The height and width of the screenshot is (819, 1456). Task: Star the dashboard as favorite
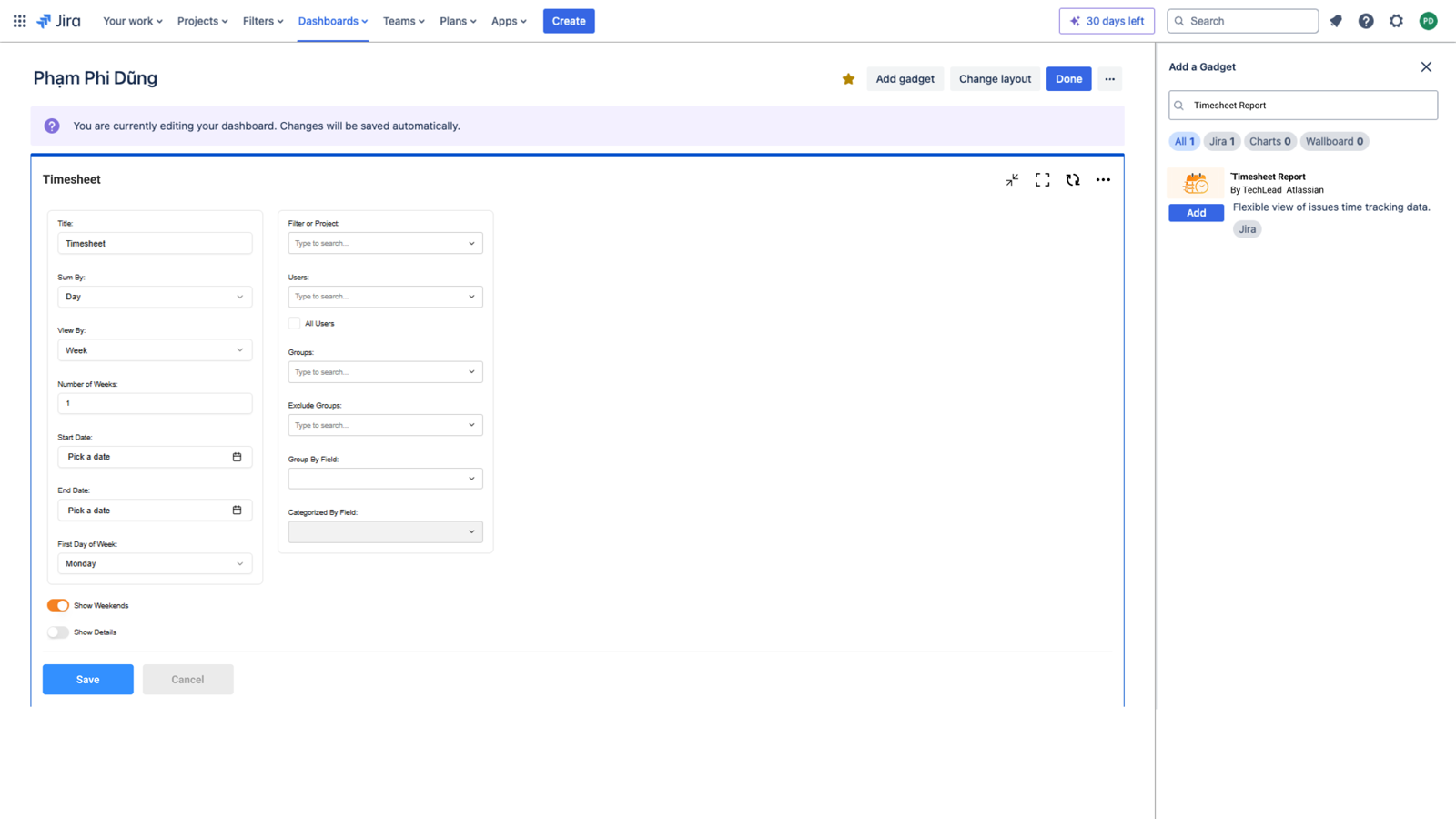[847, 78]
